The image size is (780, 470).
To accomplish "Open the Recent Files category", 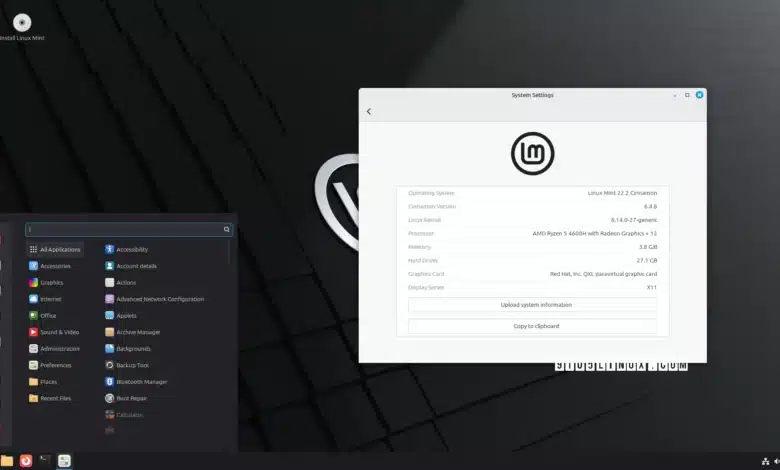I will [x=50, y=398].
